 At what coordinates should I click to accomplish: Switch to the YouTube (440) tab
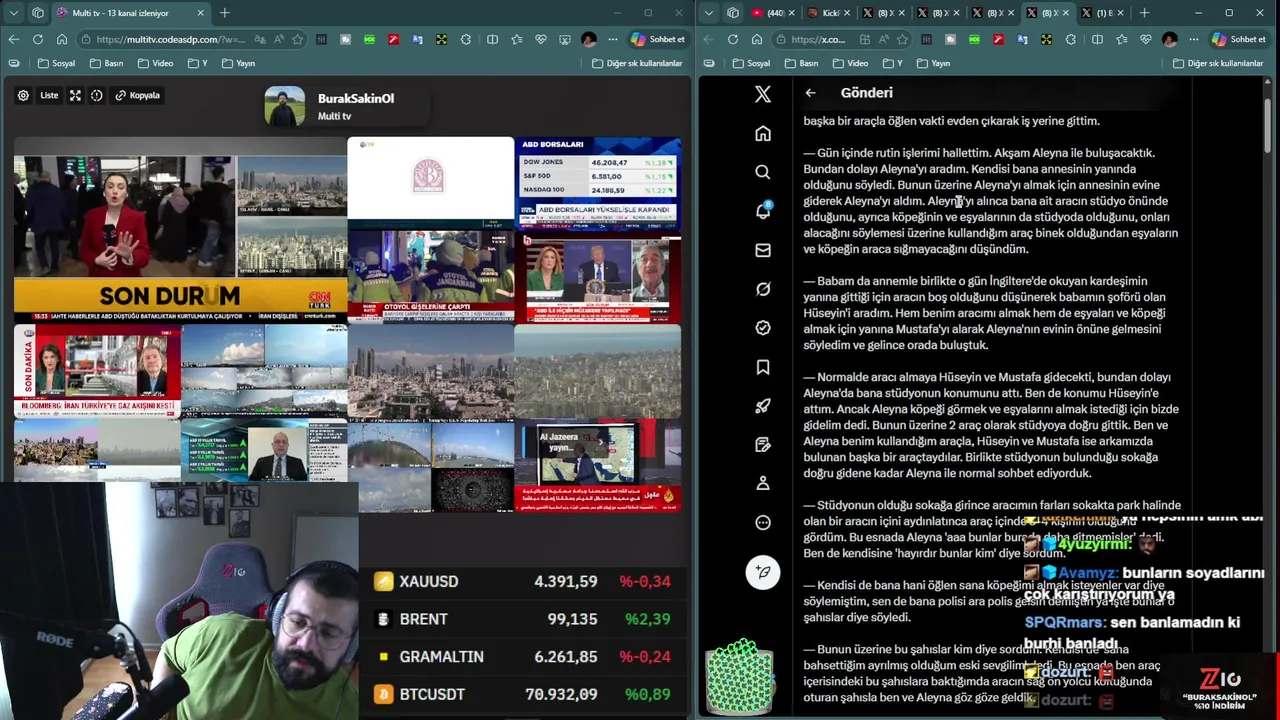tap(771, 13)
